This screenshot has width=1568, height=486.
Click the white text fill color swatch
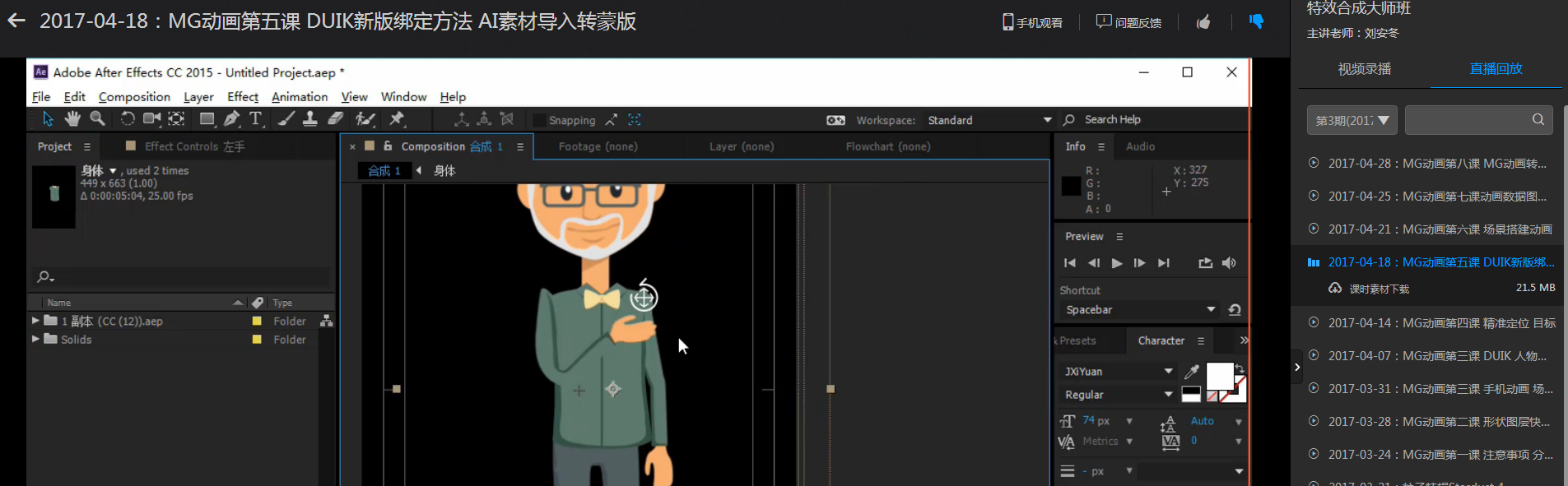point(1219,376)
